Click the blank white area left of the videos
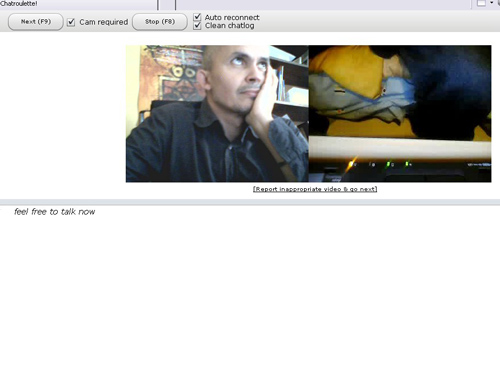This screenshot has width=500, height=377. click(63, 114)
